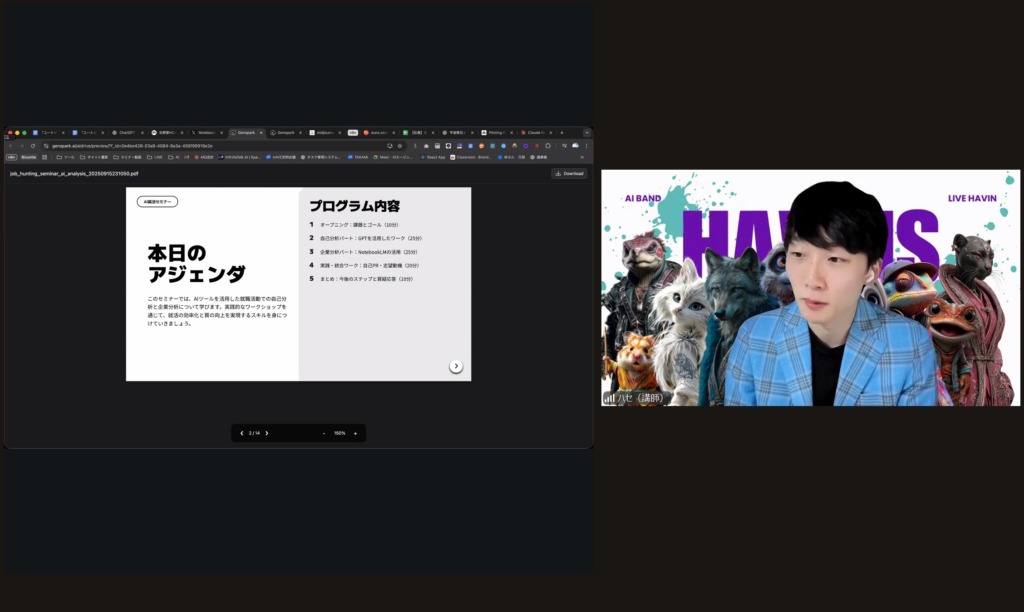Open the browser extensions puzzle icon
The height and width of the screenshot is (612, 1024).
(548, 145)
